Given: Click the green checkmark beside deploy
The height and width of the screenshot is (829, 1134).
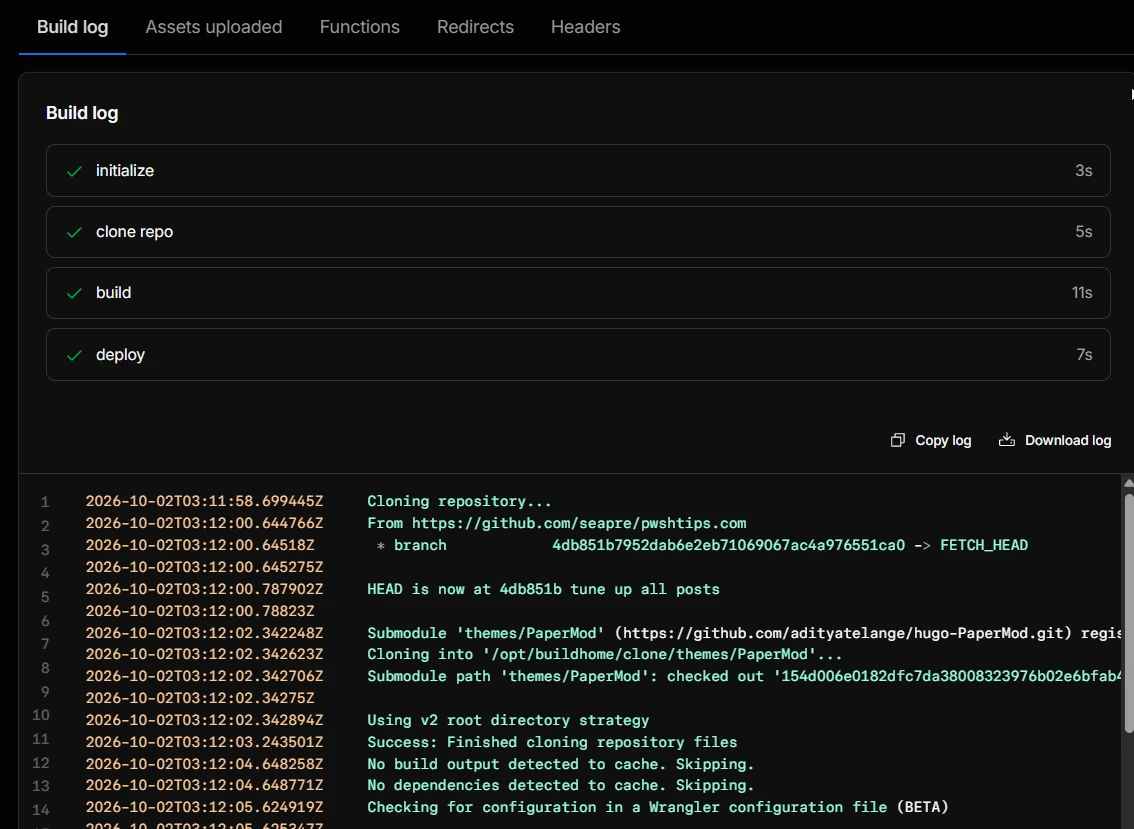Looking at the screenshot, I should tap(74, 355).
